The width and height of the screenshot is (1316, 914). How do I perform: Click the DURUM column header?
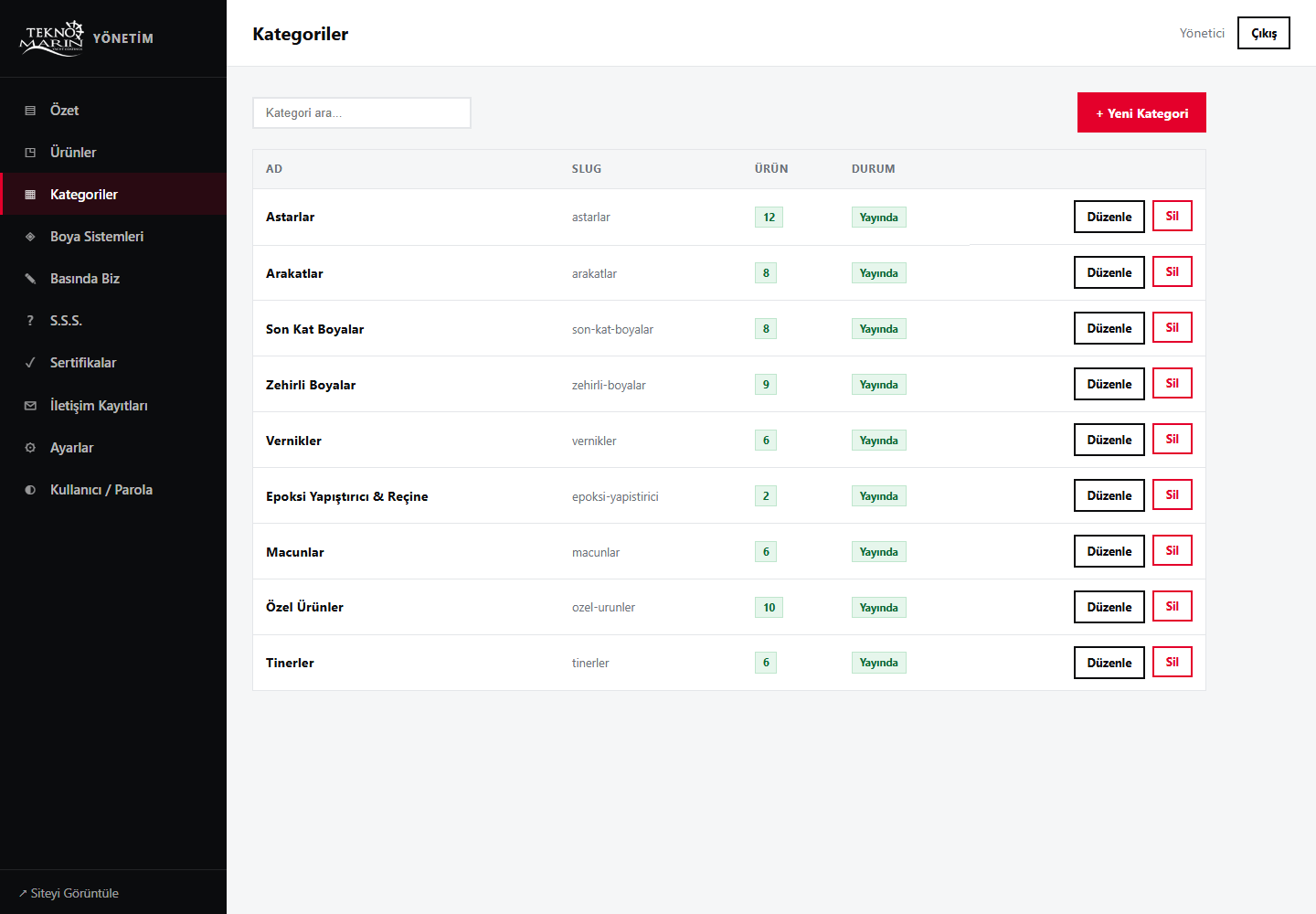(x=874, y=169)
